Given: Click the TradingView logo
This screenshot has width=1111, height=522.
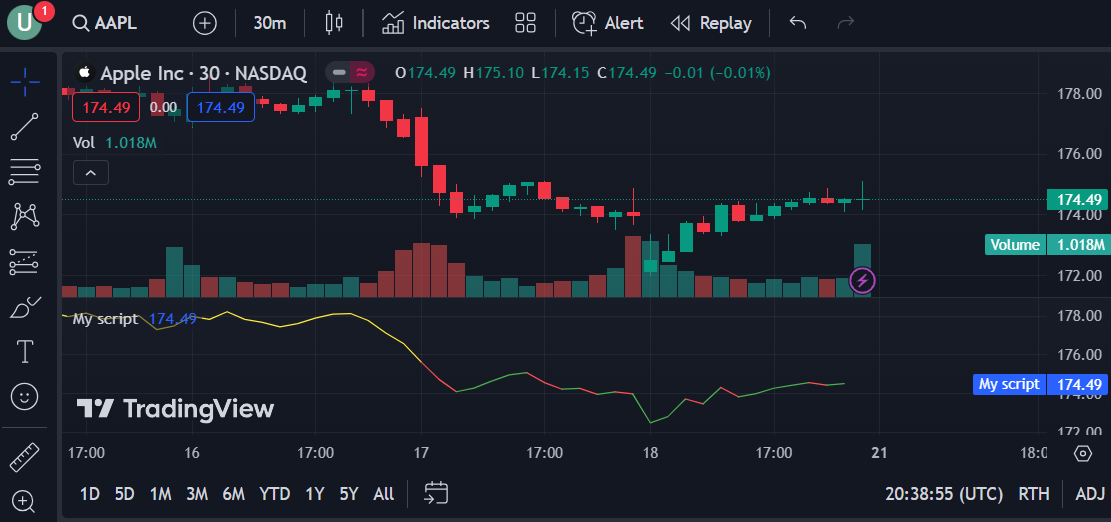Looking at the screenshot, I should click(x=175, y=409).
